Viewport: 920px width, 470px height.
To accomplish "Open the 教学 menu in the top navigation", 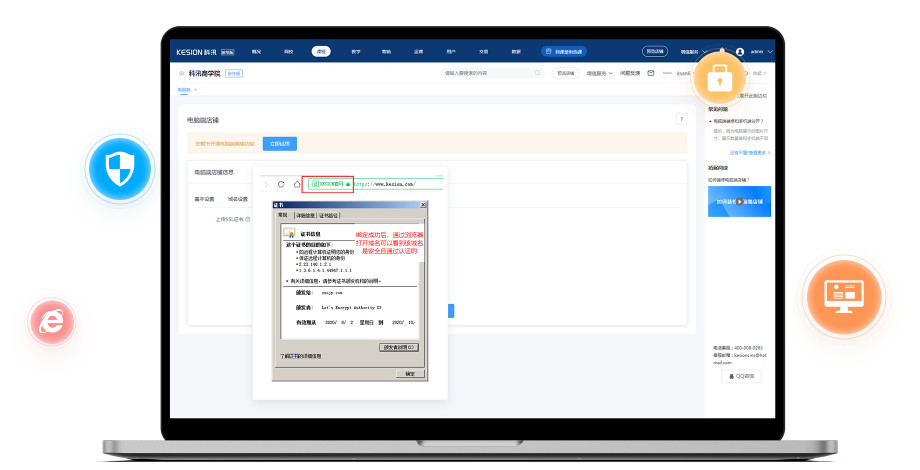I will tap(356, 52).
